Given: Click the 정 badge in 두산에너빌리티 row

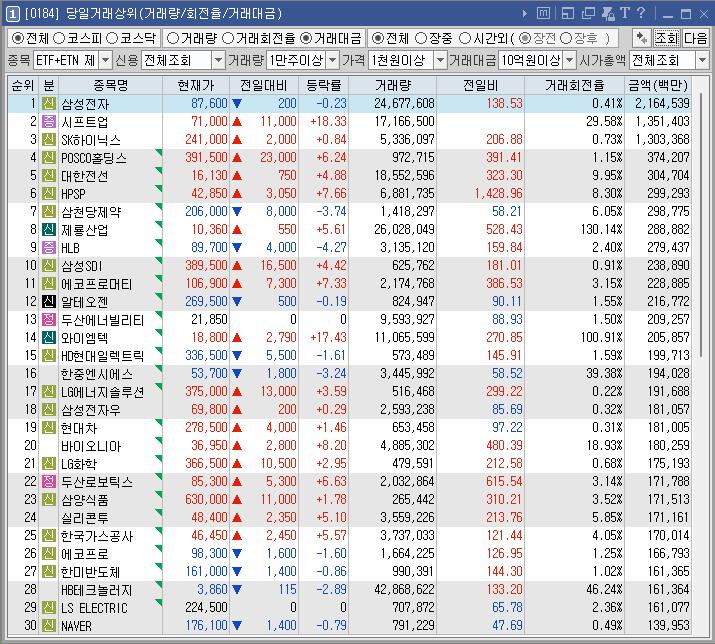Looking at the screenshot, I should coord(49,319).
